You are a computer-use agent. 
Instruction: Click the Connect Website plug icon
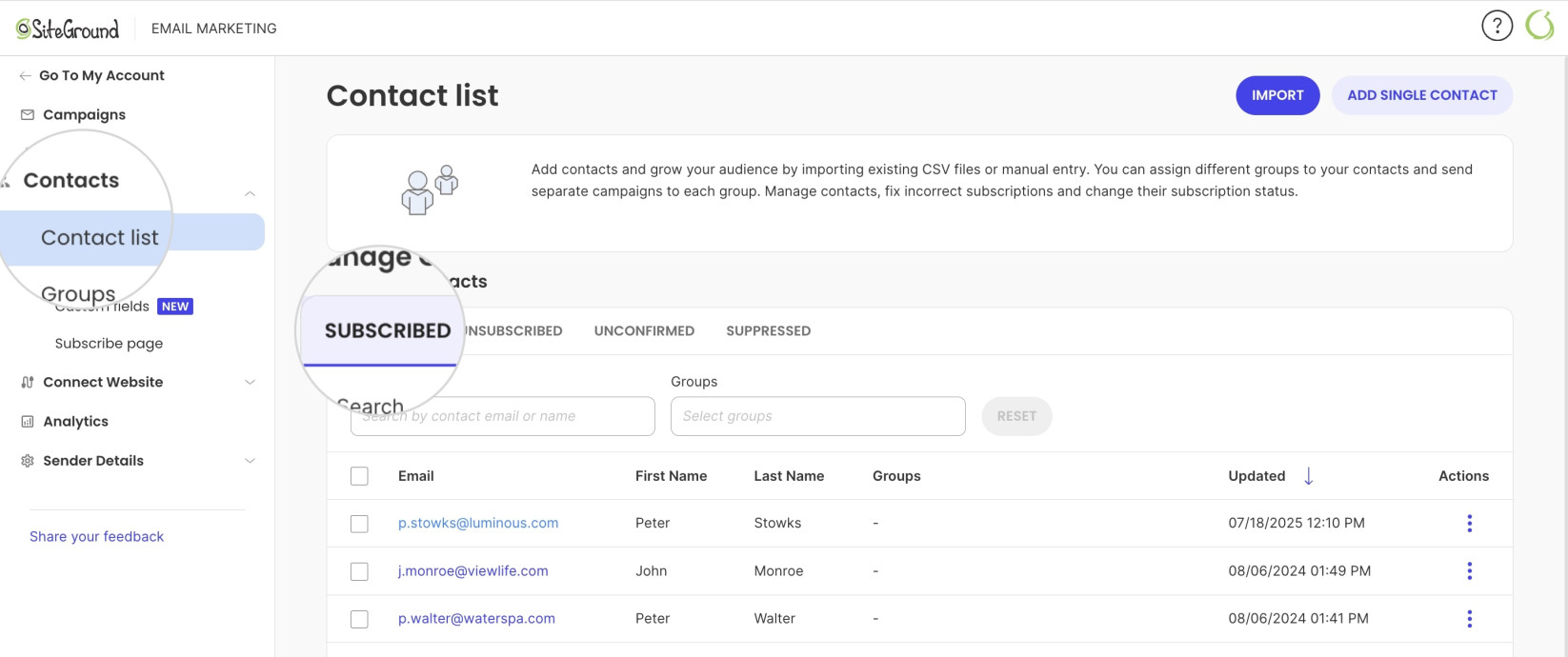[28, 382]
